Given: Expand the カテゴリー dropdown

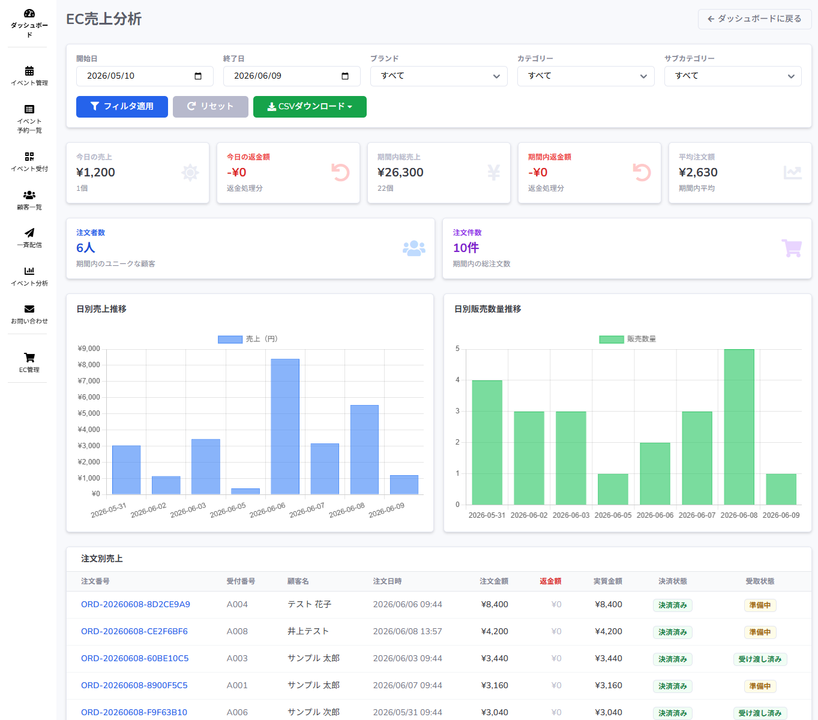Looking at the screenshot, I should 586,76.
